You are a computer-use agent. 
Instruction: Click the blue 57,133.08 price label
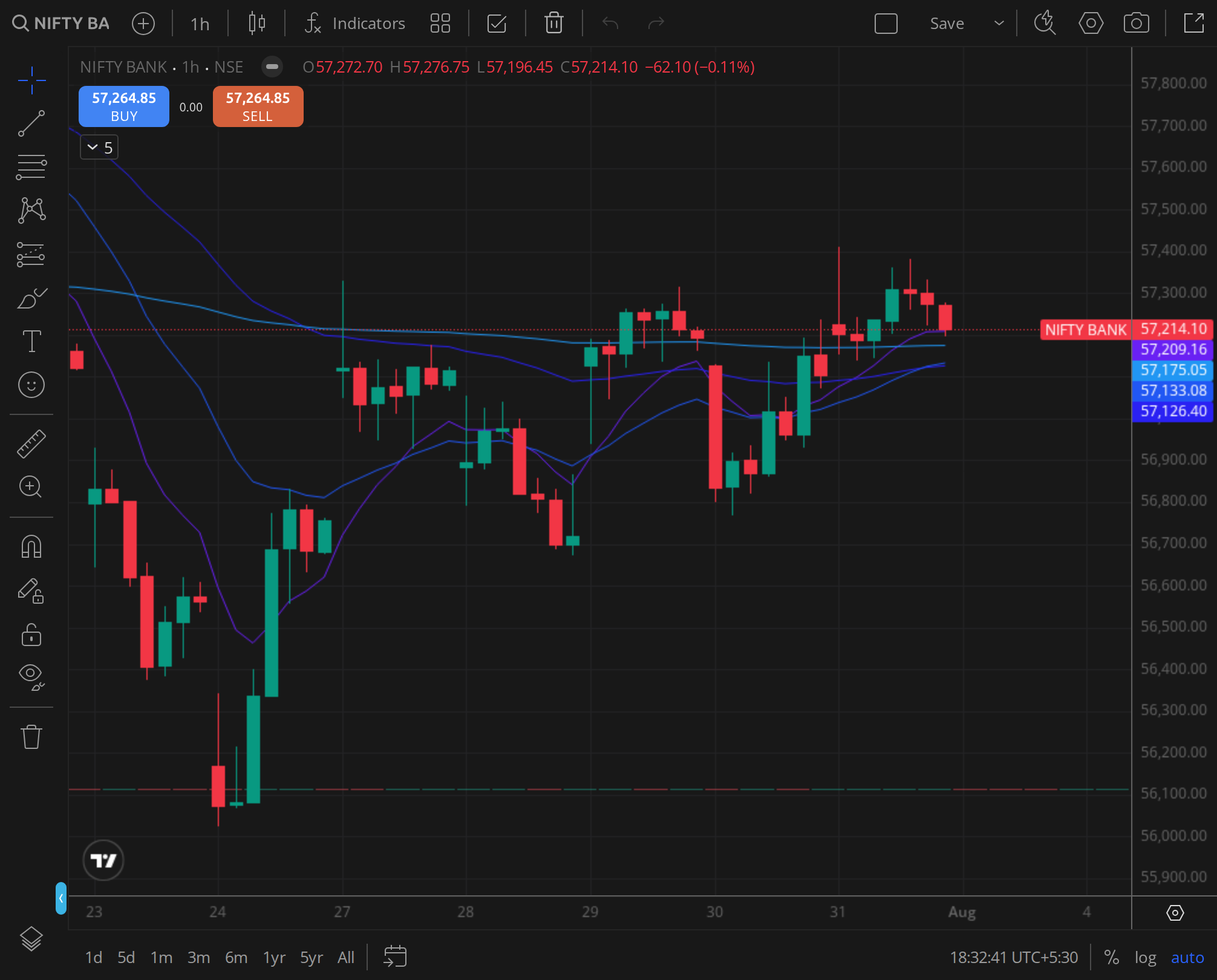tap(1173, 391)
